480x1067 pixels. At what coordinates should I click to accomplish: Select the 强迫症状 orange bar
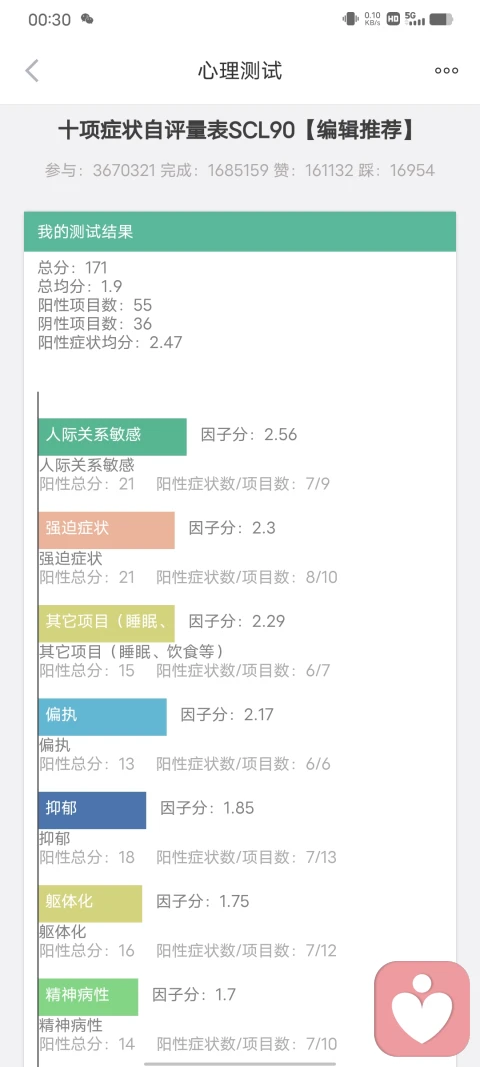click(x=106, y=530)
